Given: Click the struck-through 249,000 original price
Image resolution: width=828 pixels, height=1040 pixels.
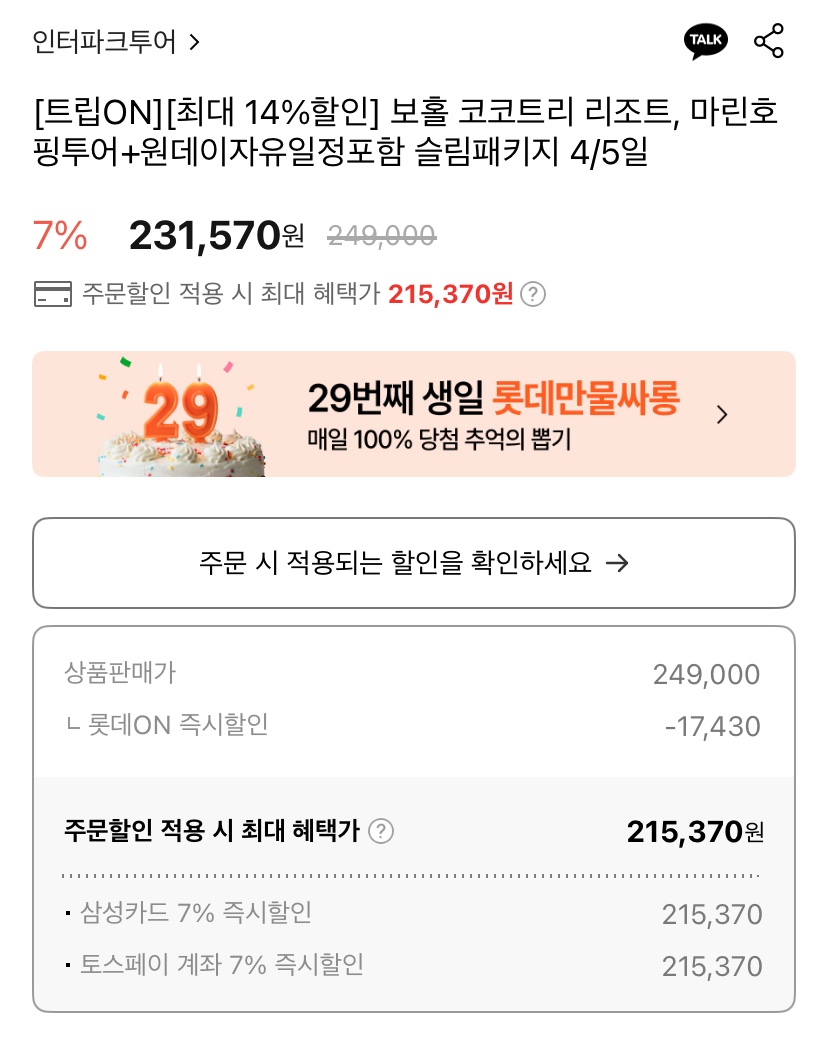Looking at the screenshot, I should 381,235.
